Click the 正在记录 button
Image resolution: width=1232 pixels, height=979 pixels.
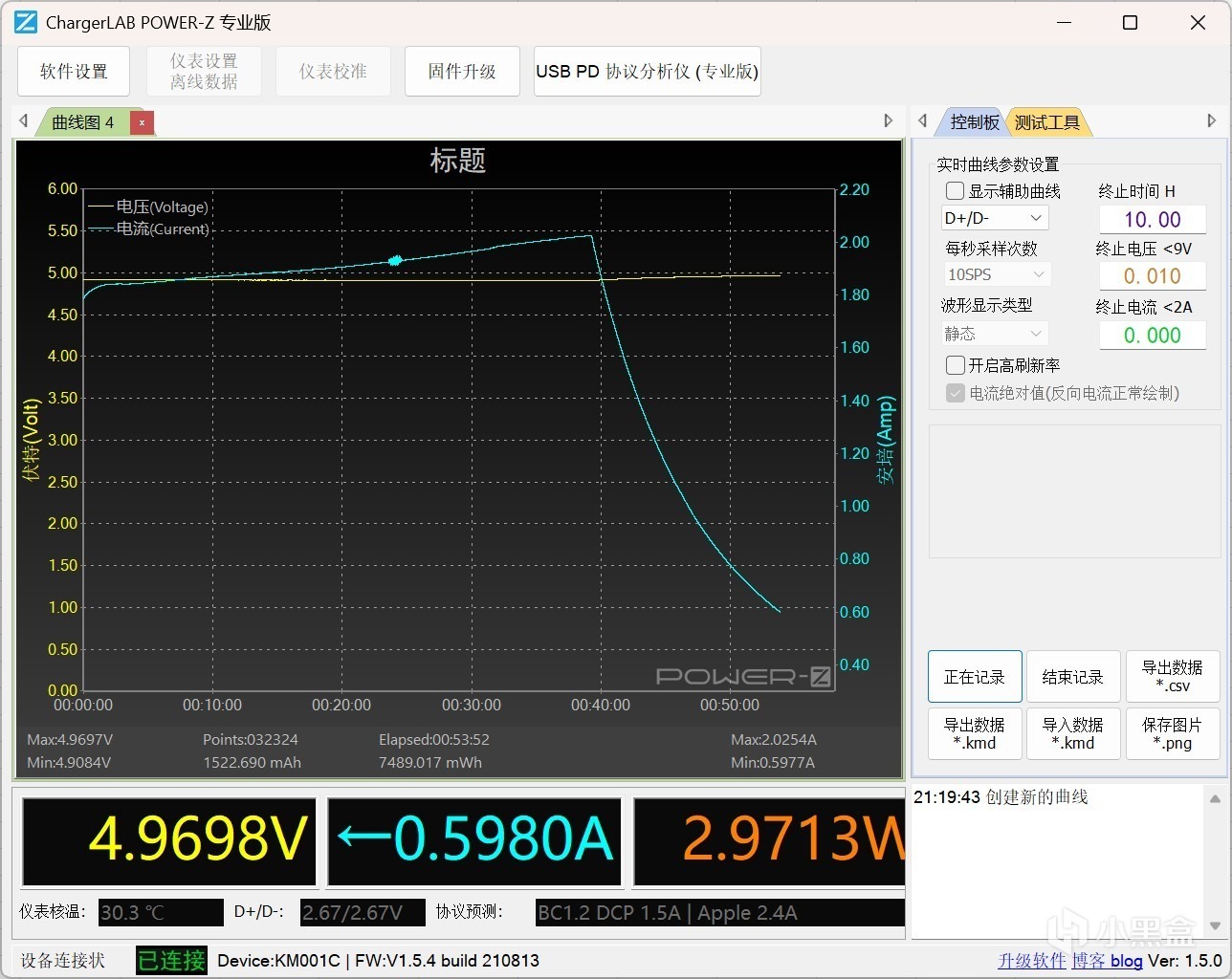pyautogui.click(x=975, y=677)
